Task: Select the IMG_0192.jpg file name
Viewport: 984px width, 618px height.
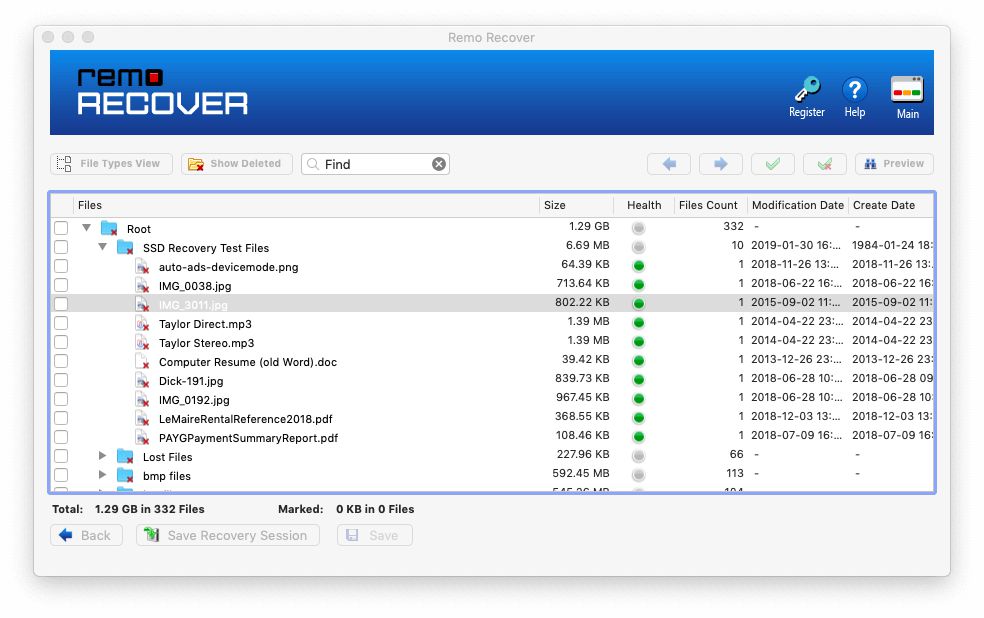Action: pos(194,400)
